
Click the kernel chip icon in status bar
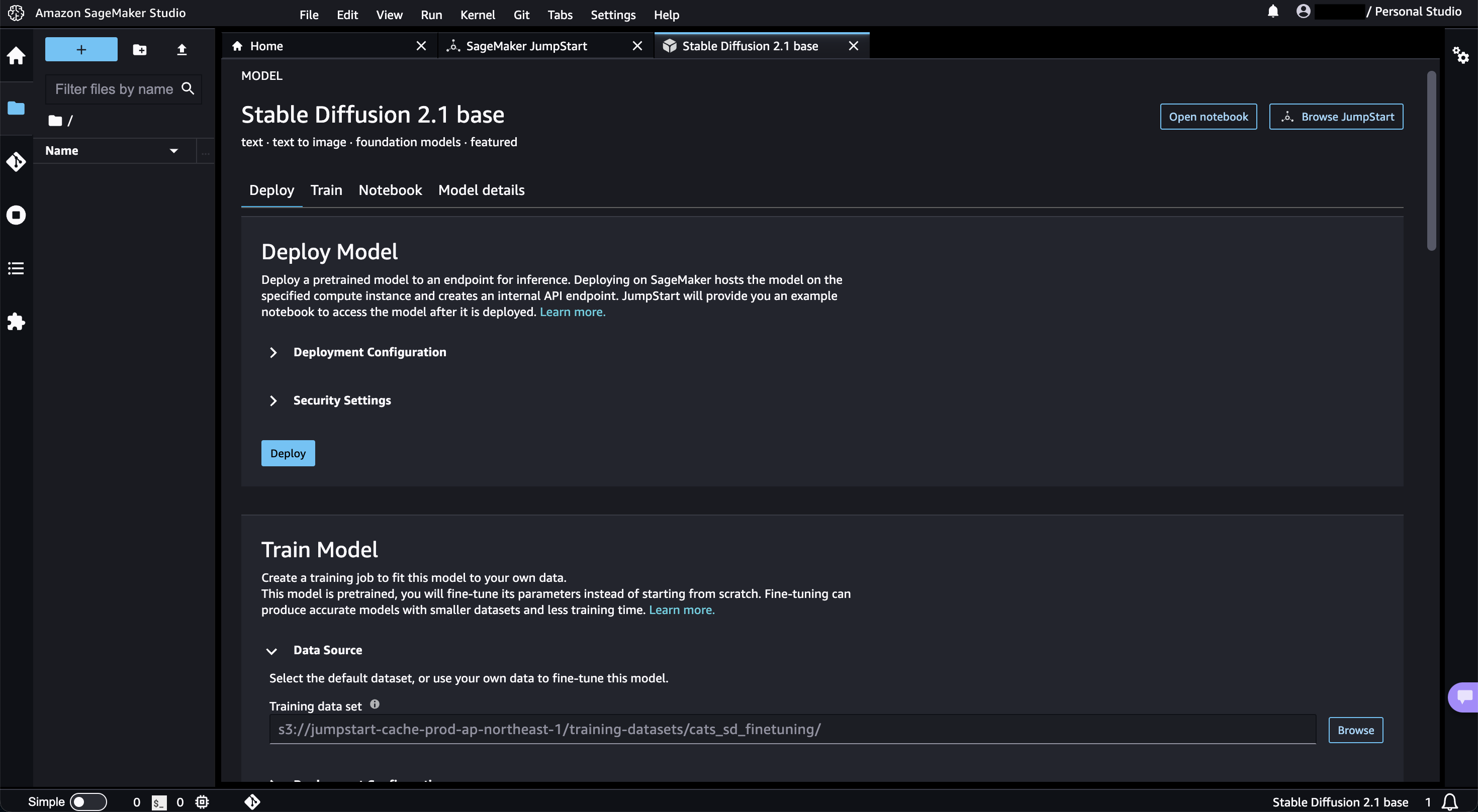202,802
